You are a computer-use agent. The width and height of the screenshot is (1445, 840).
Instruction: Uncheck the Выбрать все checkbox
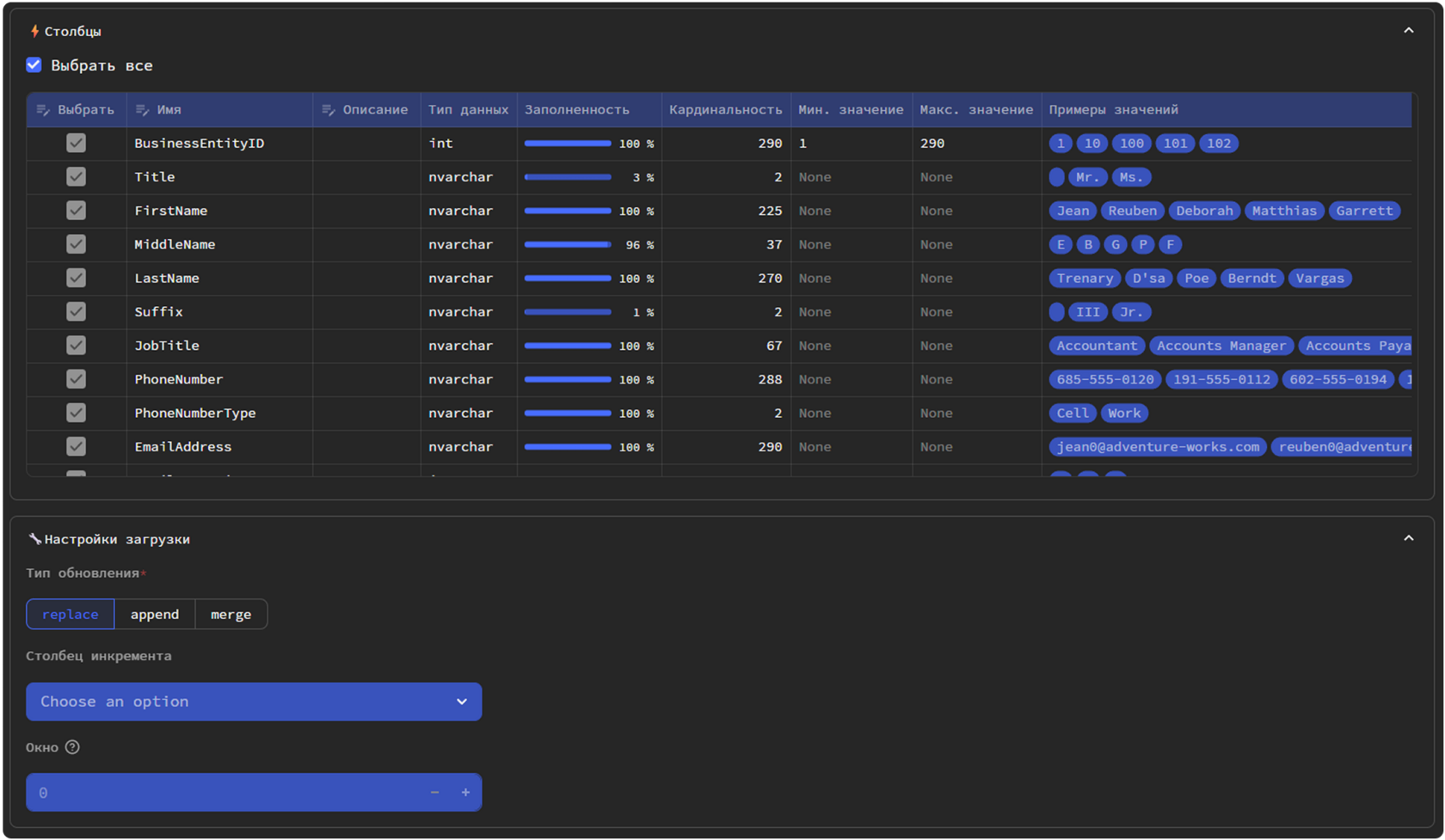click(34, 65)
